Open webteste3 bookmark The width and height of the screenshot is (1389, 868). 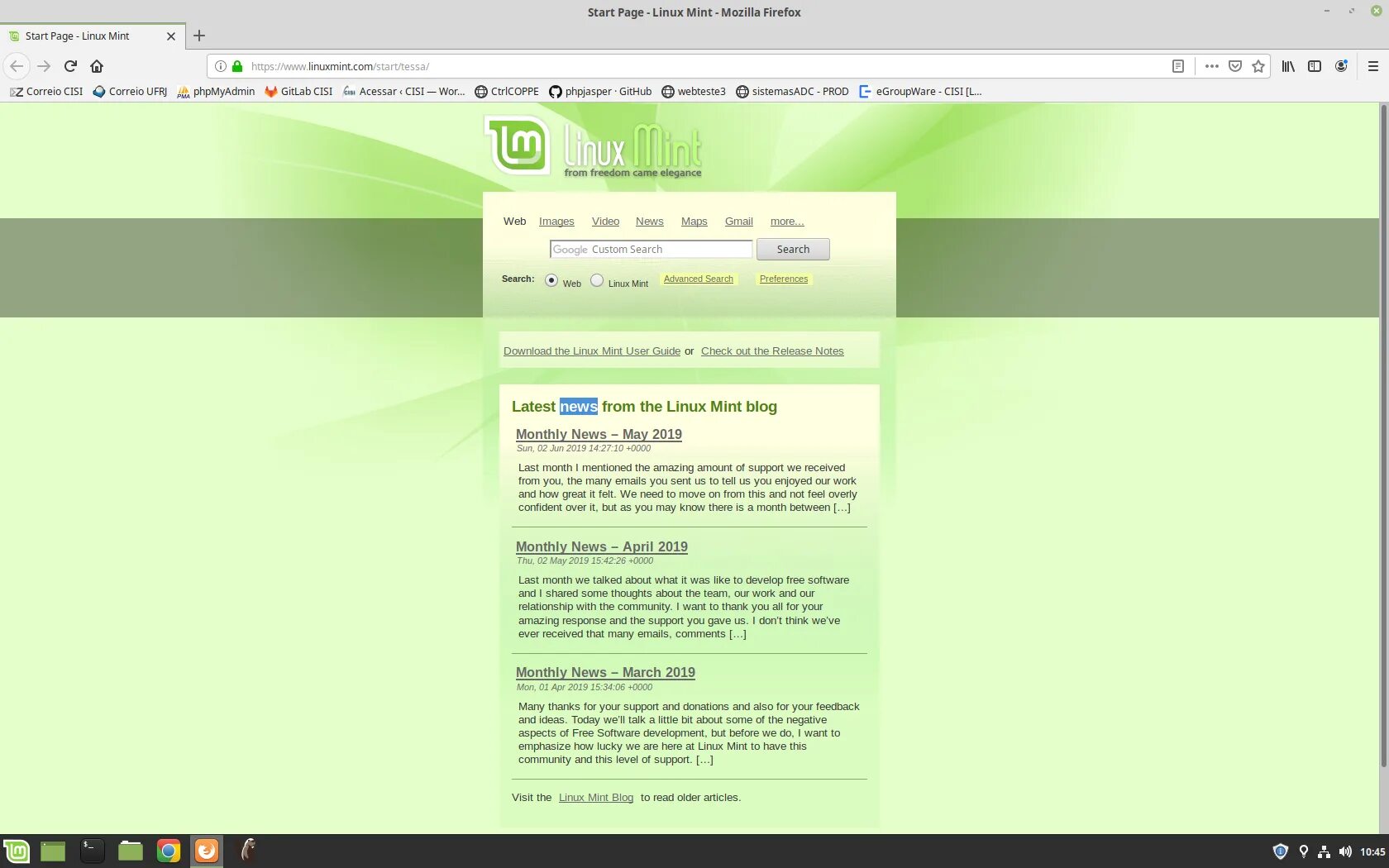[694, 92]
